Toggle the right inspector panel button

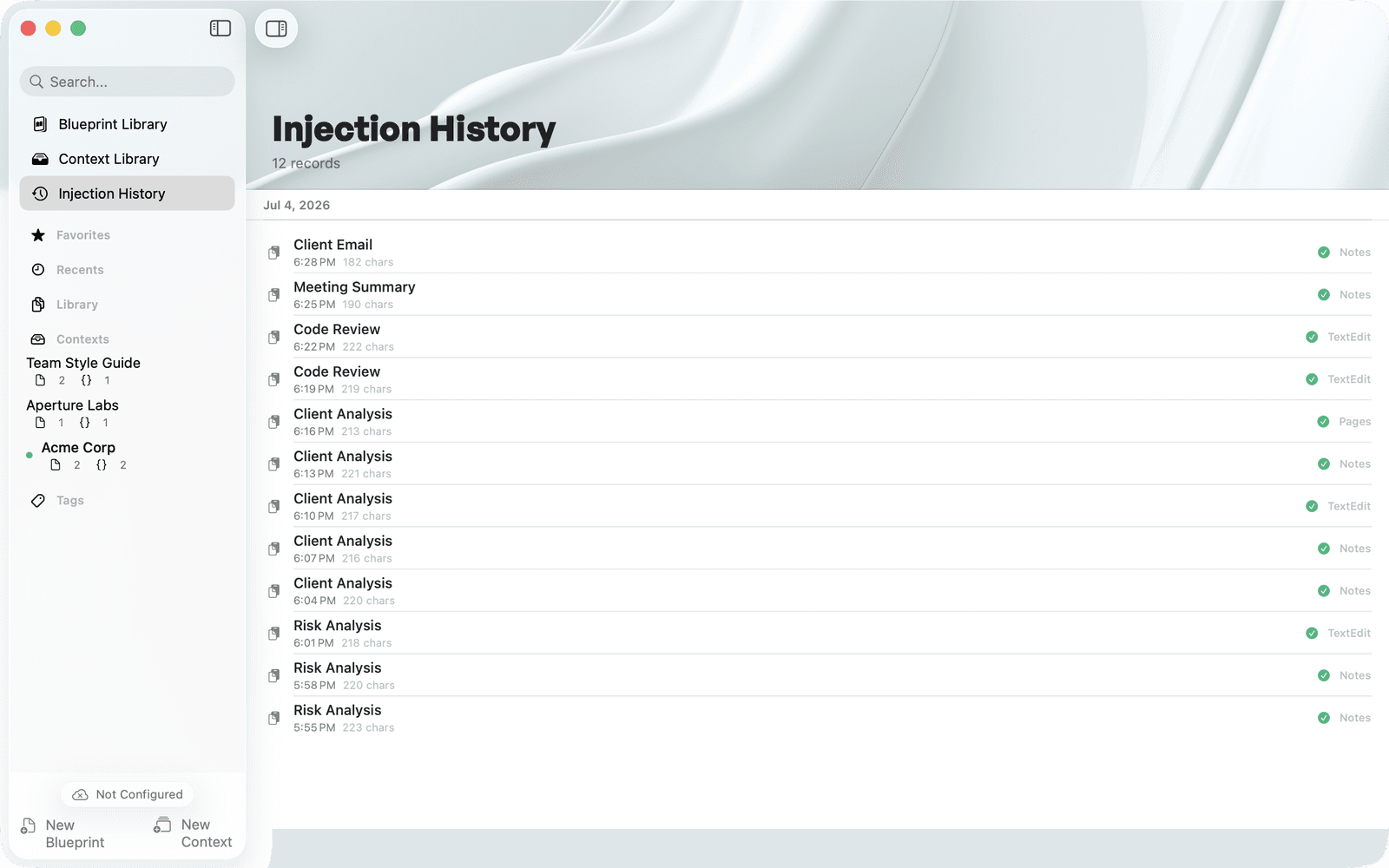[276, 29]
